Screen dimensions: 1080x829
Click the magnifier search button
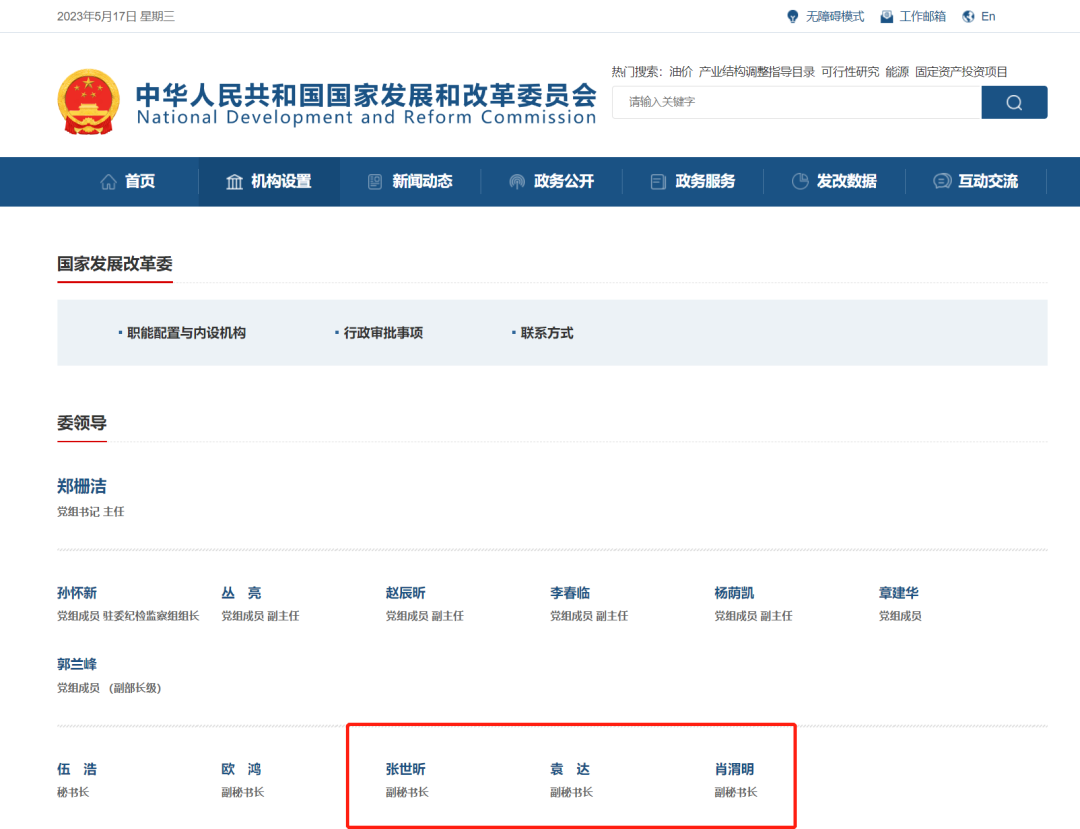tap(1014, 103)
